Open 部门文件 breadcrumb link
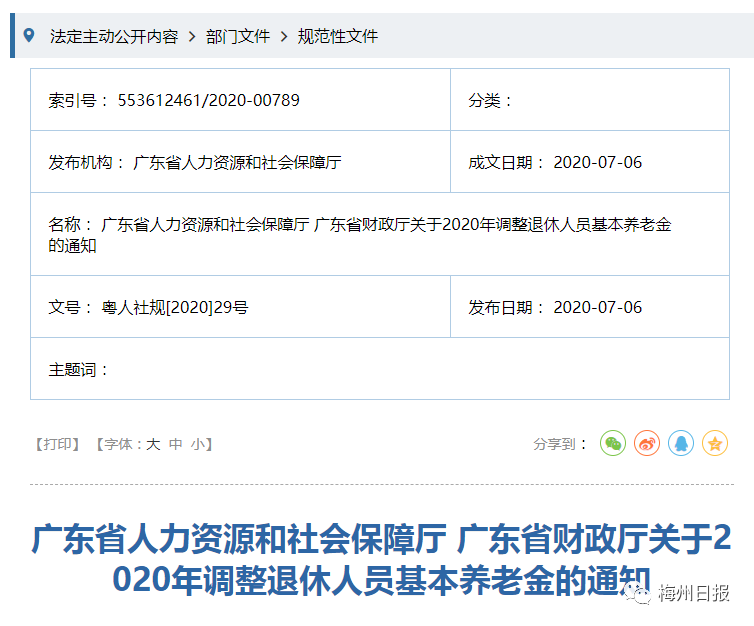Image resolution: width=754 pixels, height=626 pixels. (238, 37)
